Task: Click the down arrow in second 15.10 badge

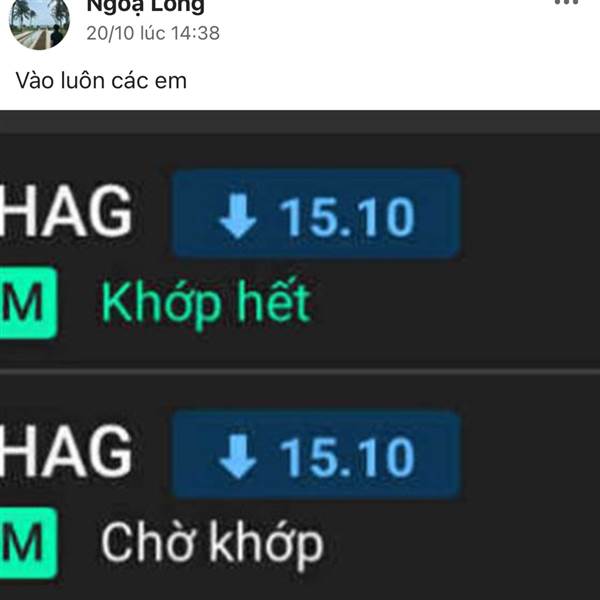Action: (x=238, y=457)
